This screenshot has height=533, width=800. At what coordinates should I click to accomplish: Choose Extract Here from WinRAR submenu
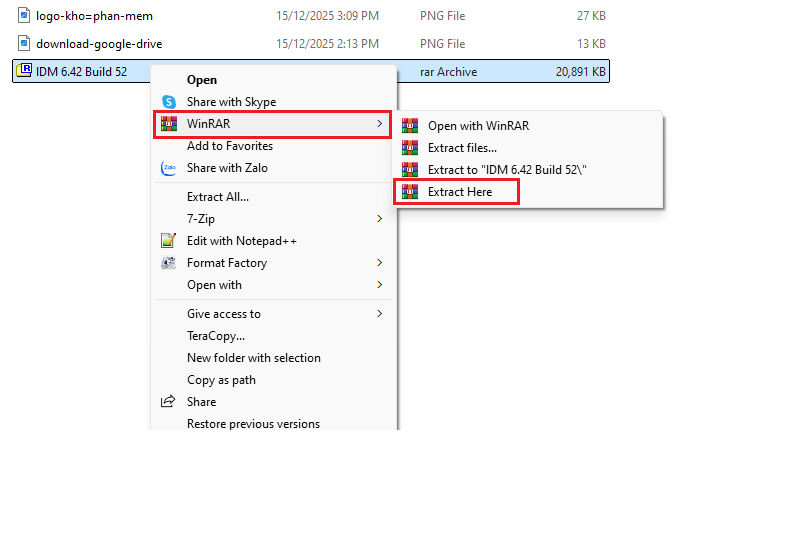point(460,192)
